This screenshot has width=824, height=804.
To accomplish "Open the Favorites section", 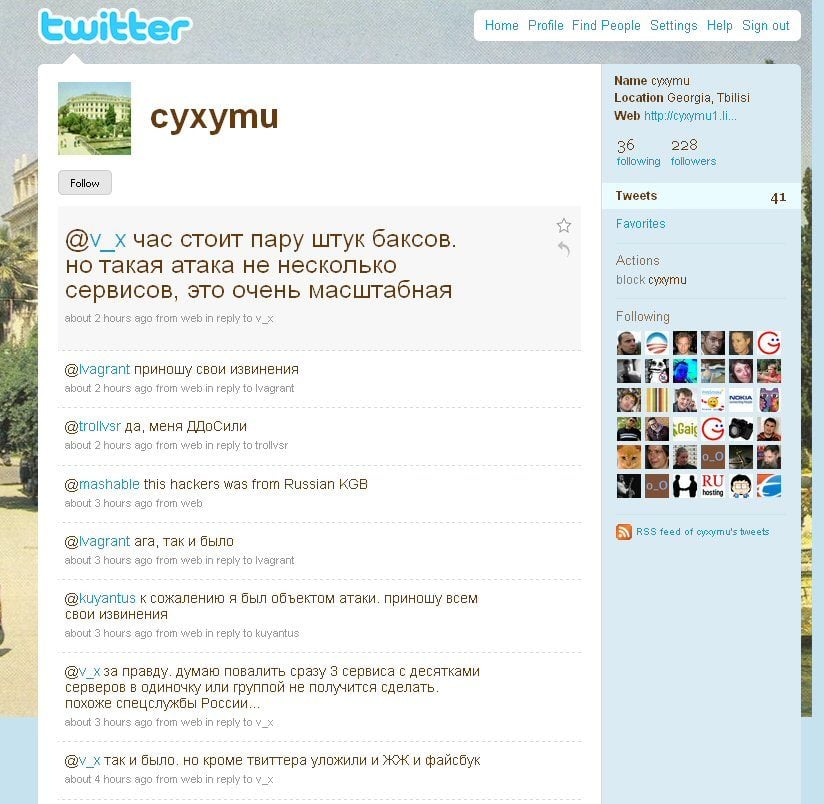I will click(x=640, y=224).
